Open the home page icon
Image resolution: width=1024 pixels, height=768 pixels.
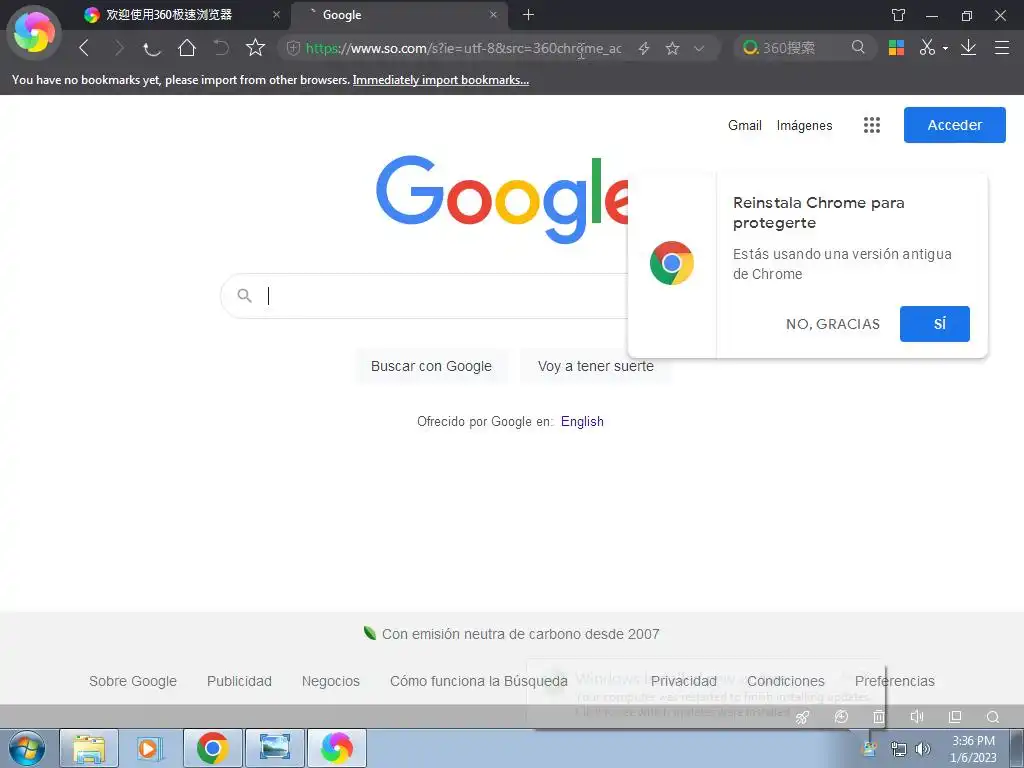[187, 48]
